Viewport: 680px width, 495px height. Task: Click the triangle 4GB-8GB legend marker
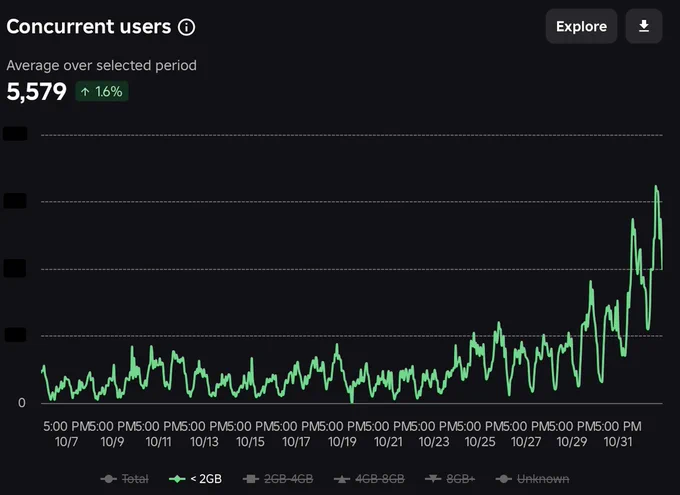(342, 479)
